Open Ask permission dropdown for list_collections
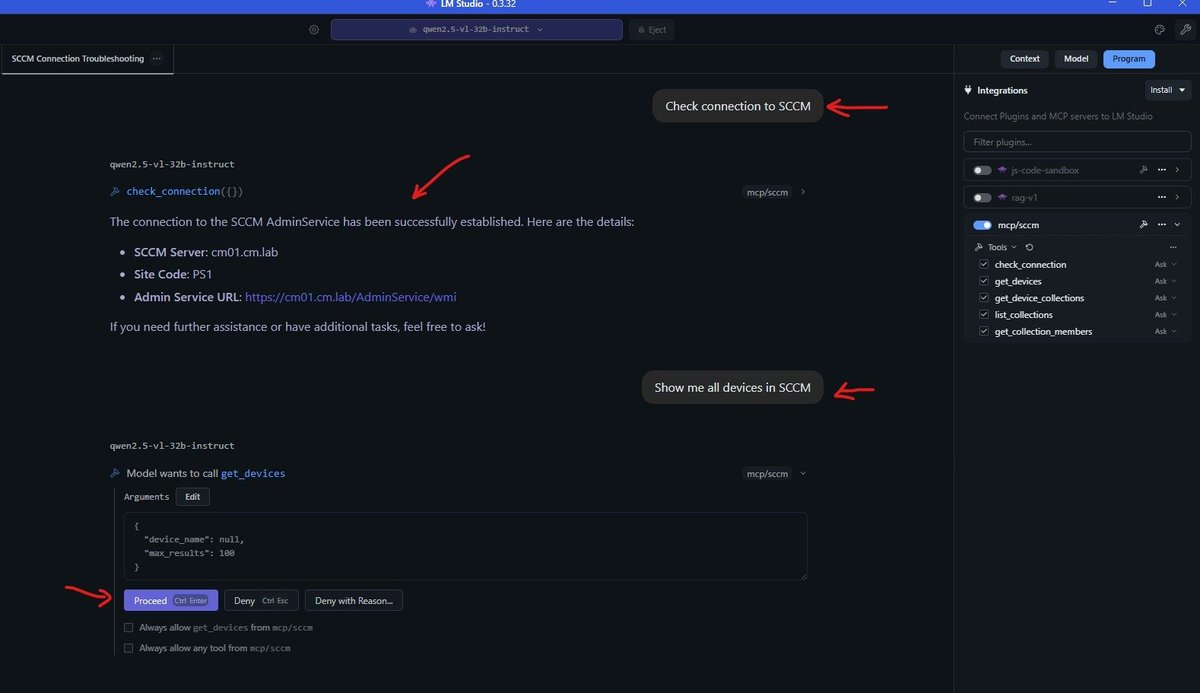This screenshot has height=693, width=1200. click(x=1166, y=315)
